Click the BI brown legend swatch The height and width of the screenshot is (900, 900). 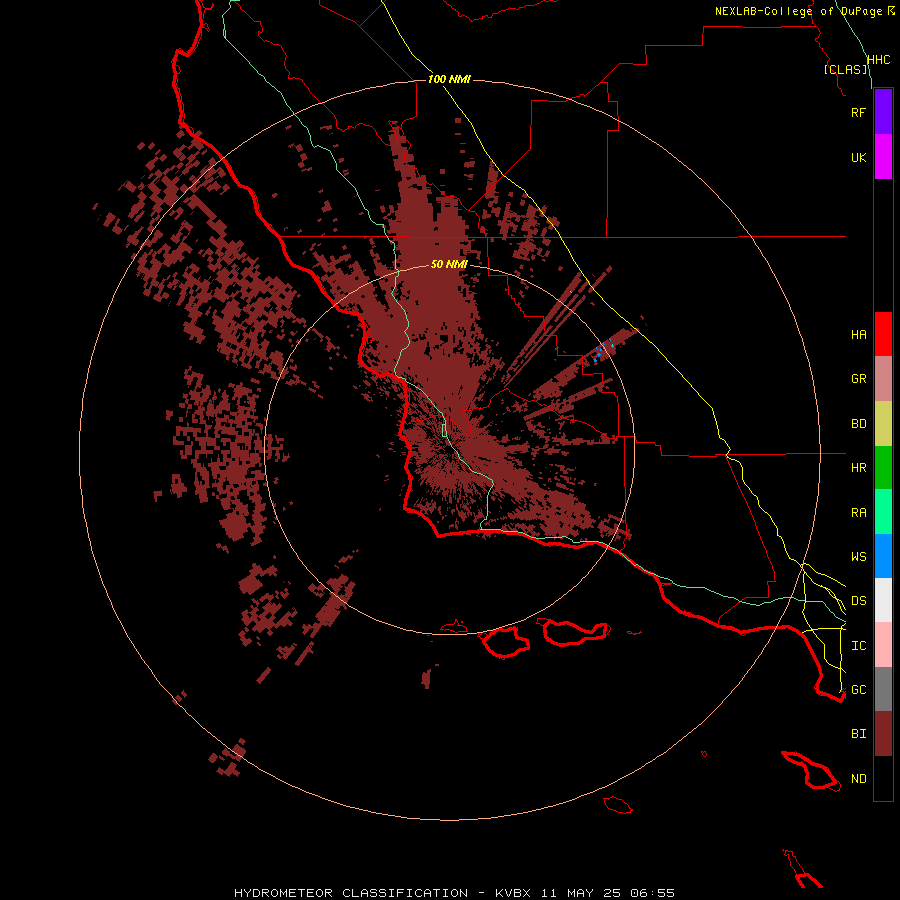point(883,734)
